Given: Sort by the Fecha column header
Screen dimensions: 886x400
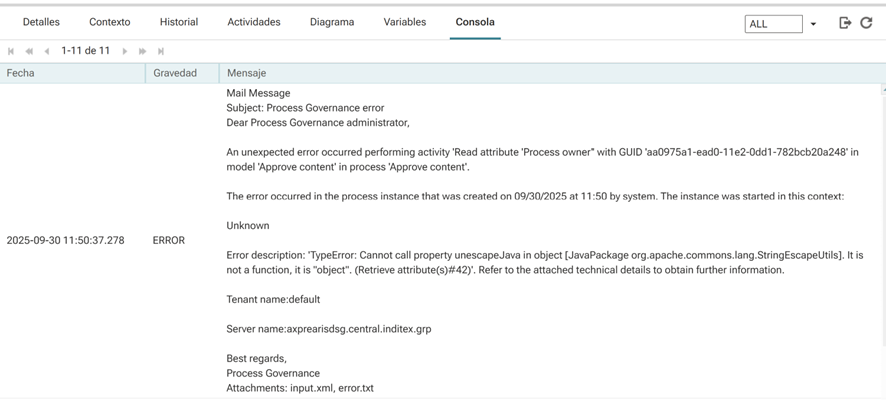Looking at the screenshot, I should pos(21,73).
